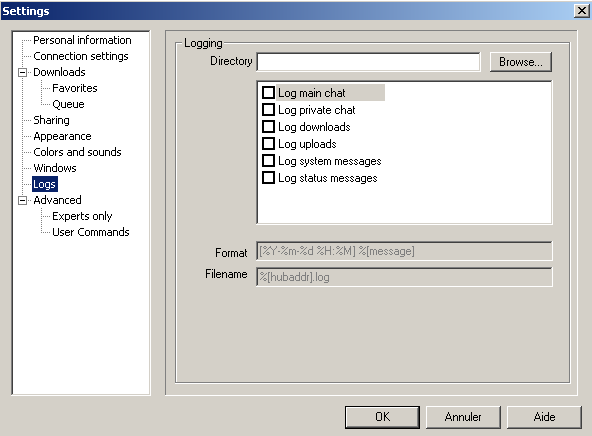Enable the Log main chat checkbox
This screenshot has height=436, width=592.
coord(268,92)
